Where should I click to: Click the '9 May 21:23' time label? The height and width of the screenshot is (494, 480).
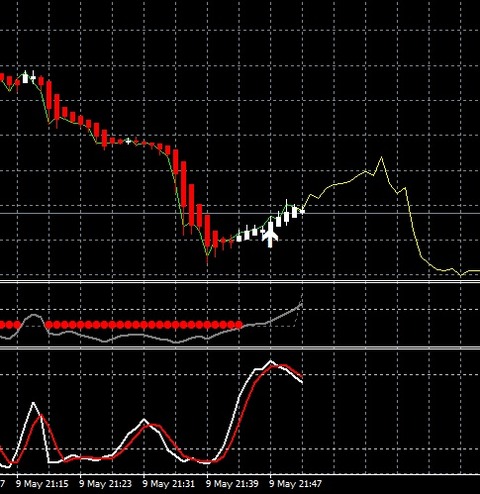point(105,484)
